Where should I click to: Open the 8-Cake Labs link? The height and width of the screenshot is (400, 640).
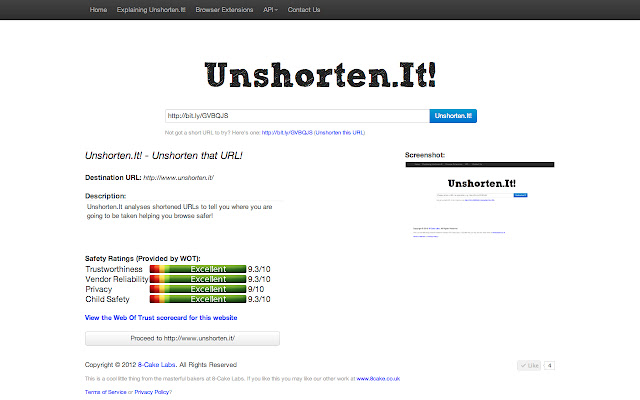click(x=157, y=364)
